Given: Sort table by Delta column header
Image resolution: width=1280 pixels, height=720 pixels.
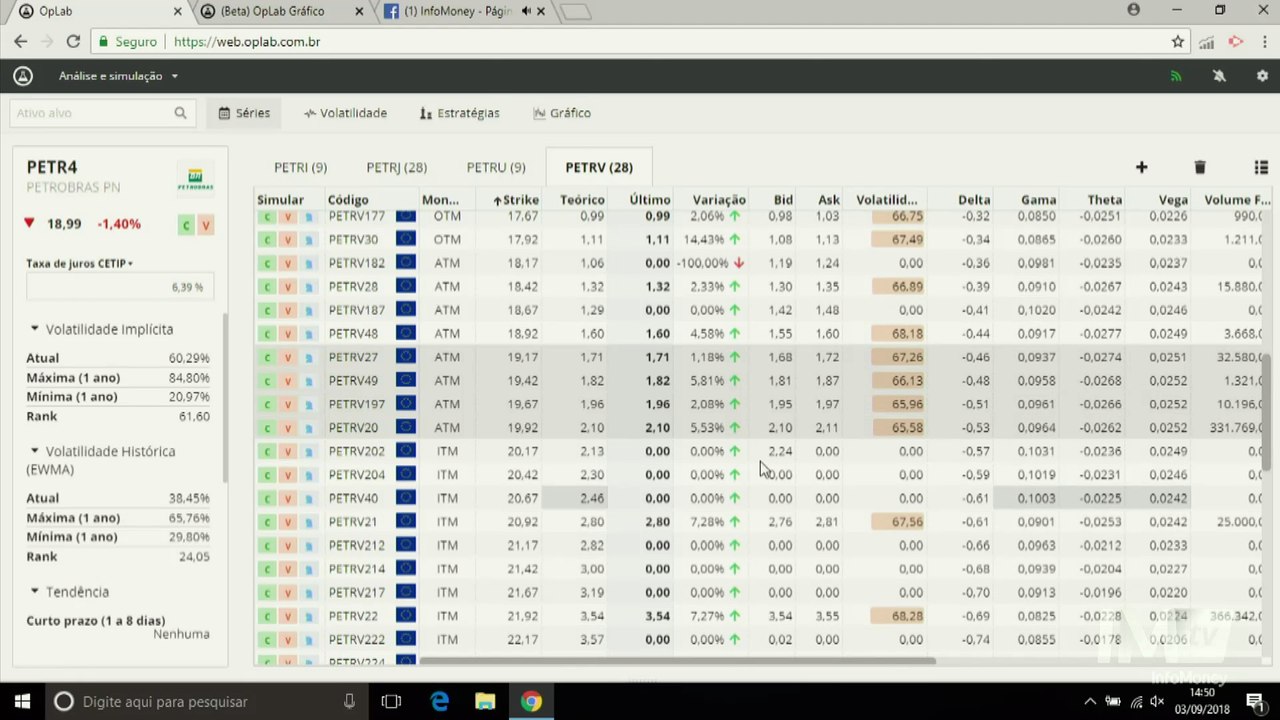Looking at the screenshot, I should click(x=974, y=200).
